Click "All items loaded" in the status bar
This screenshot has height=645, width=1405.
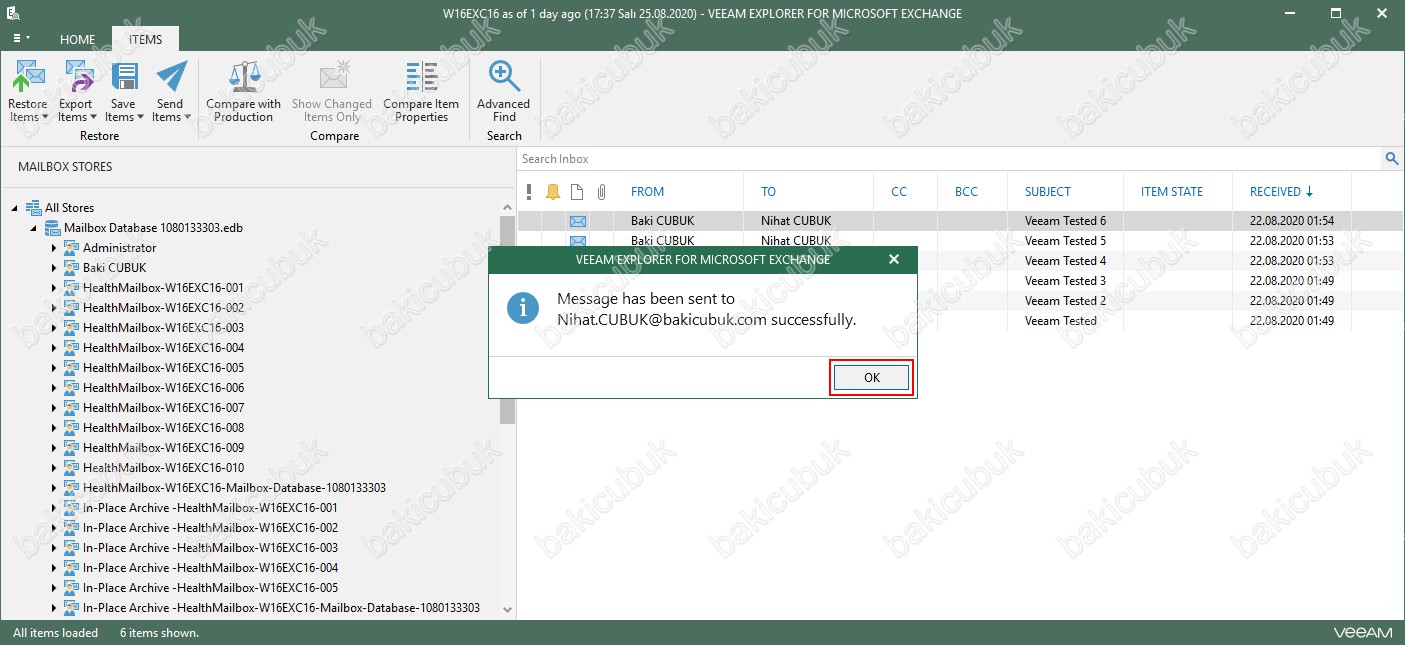coord(56,633)
